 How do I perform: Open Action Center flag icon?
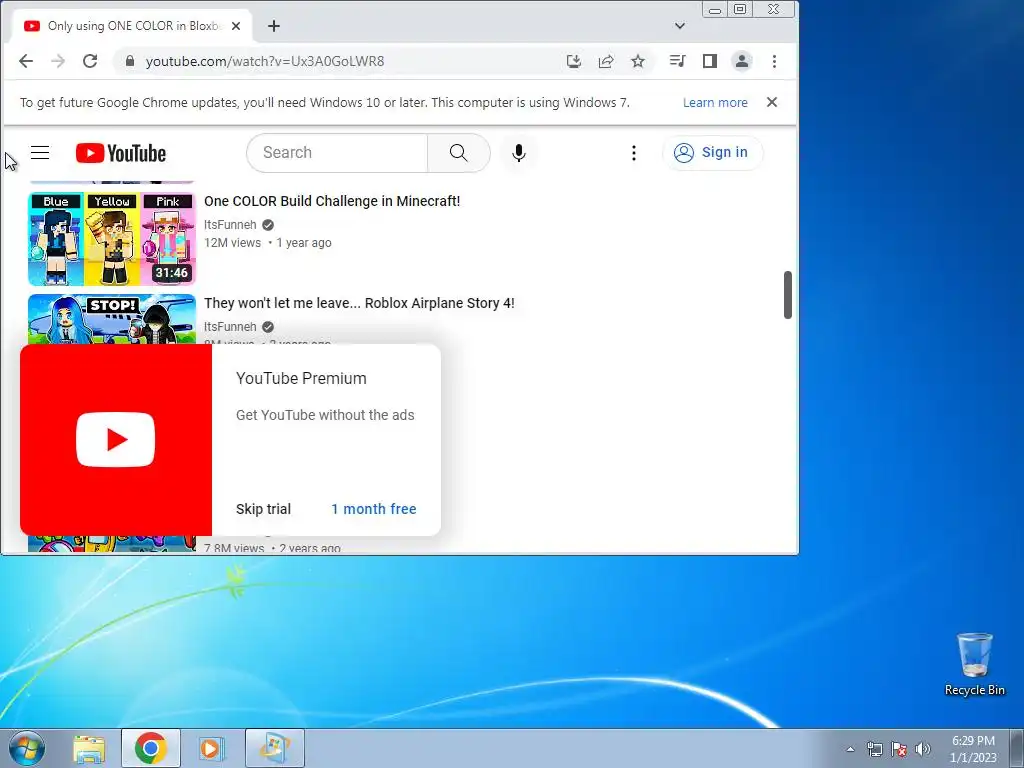click(x=899, y=749)
